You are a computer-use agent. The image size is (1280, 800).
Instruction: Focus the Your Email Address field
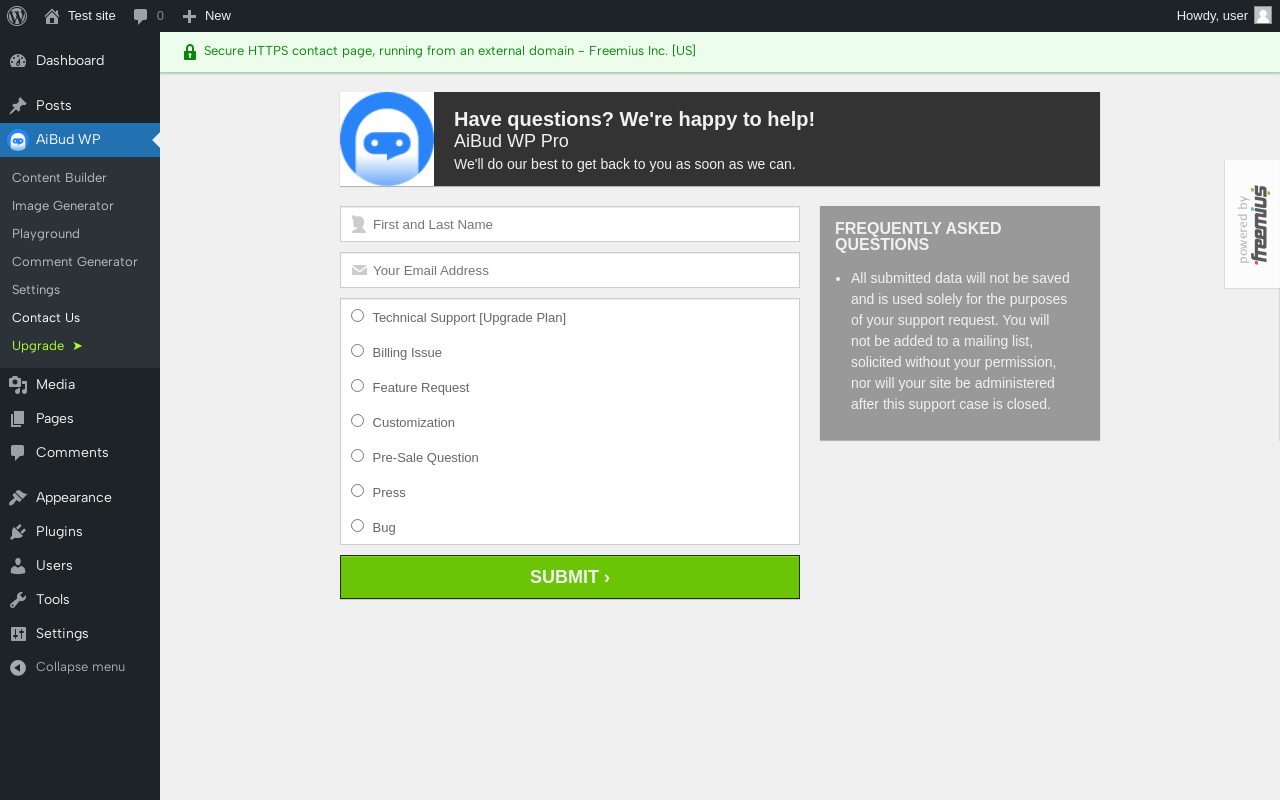[x=570, y=270]
